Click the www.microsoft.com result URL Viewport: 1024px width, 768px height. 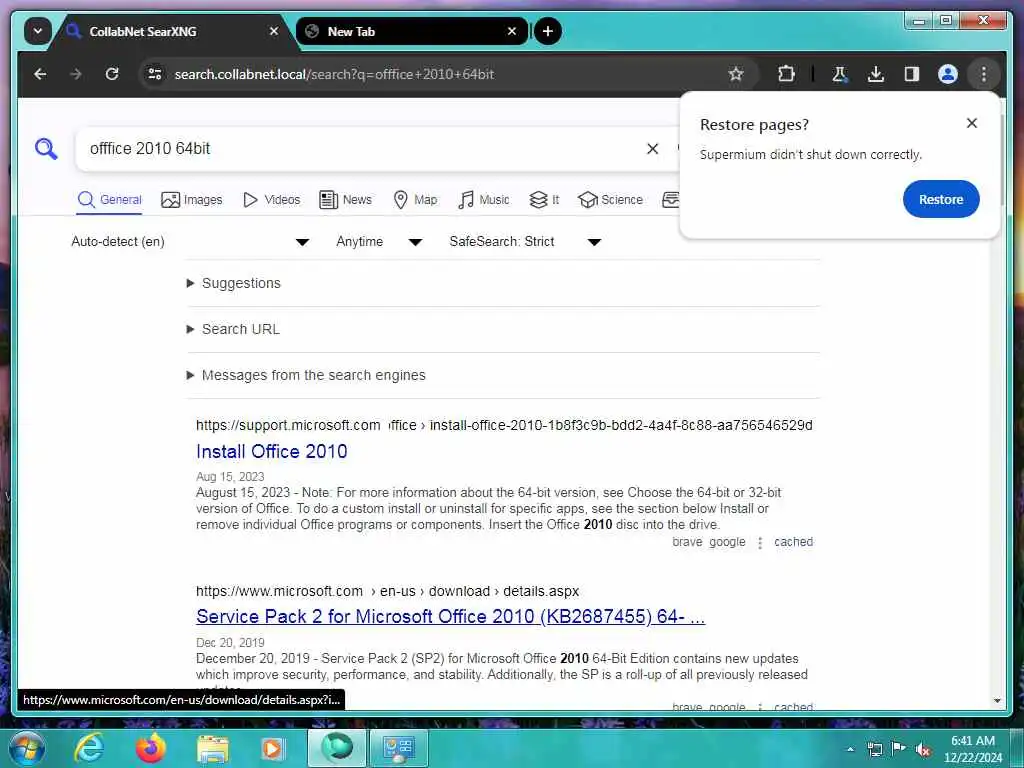387,591
